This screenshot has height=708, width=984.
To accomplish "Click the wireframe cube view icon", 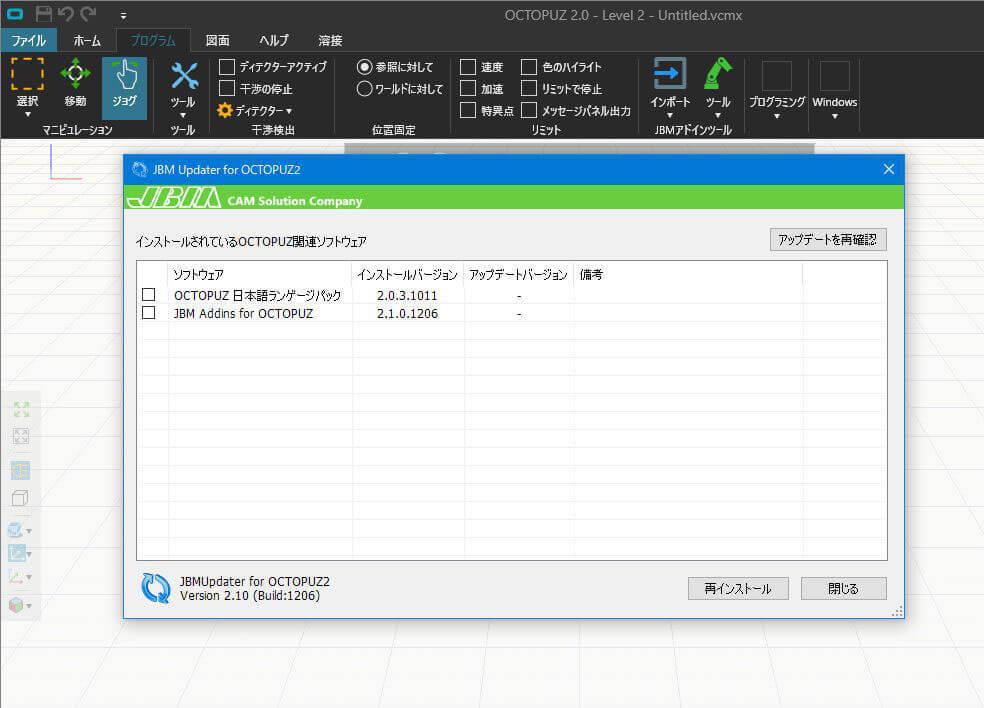I will coord(20,498).
